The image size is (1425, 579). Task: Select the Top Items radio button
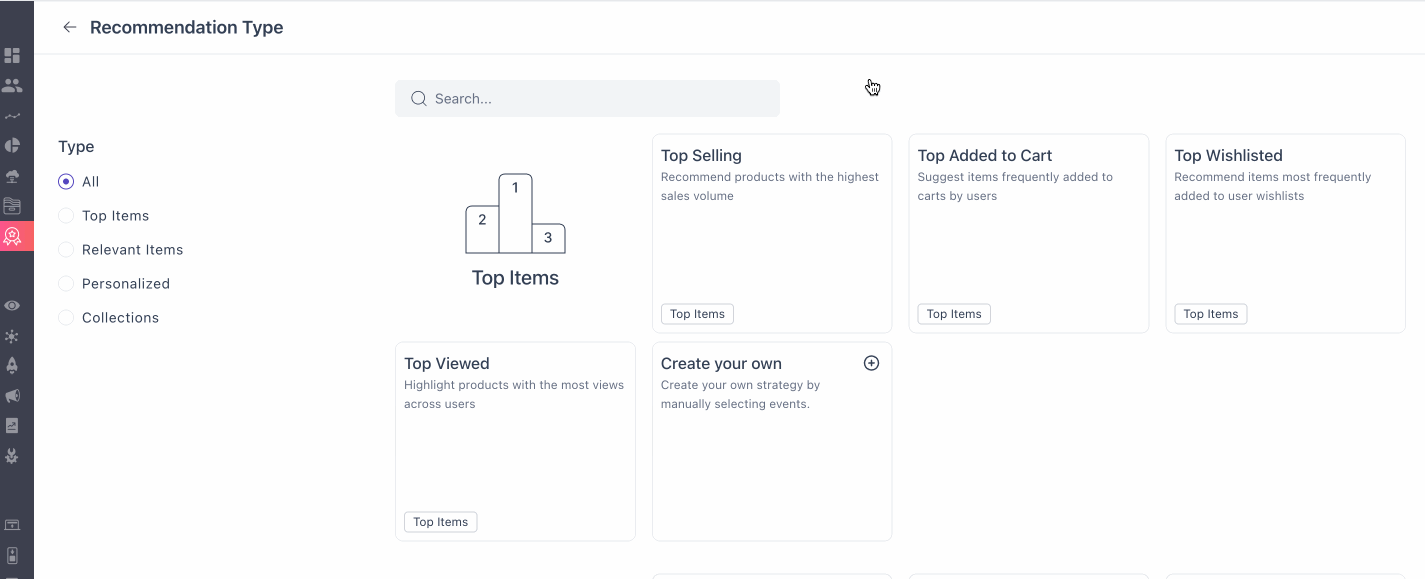(x=66, y=216)
